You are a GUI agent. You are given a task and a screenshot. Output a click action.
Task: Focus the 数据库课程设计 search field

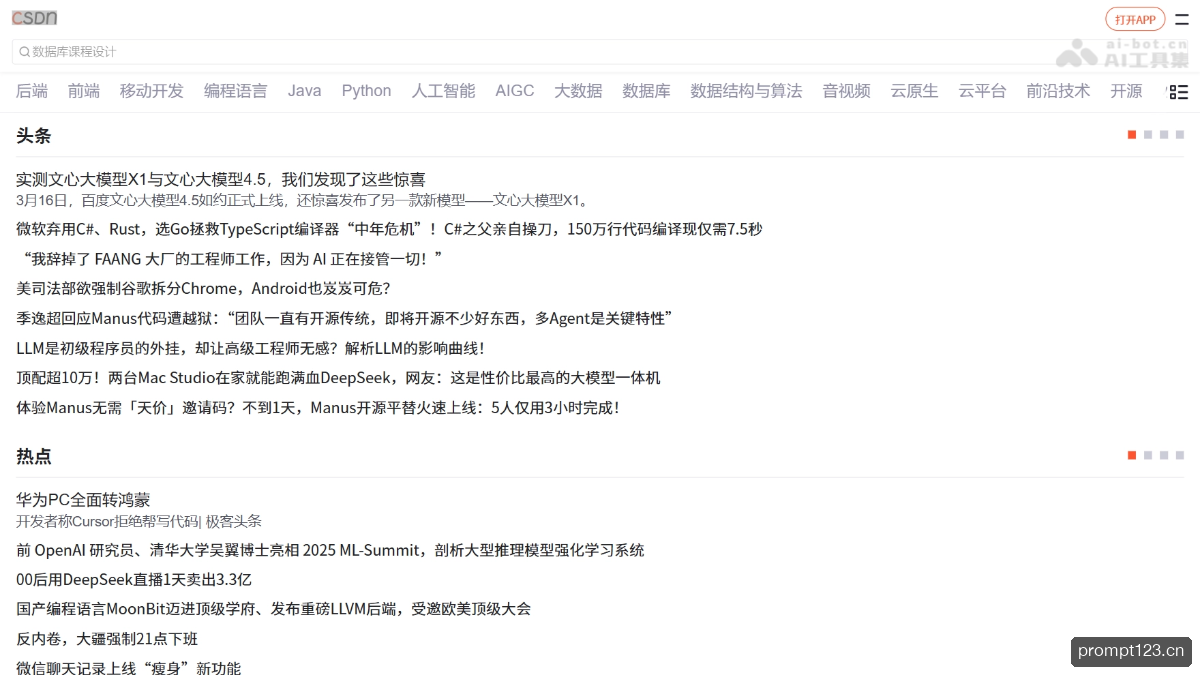(600, 52)
